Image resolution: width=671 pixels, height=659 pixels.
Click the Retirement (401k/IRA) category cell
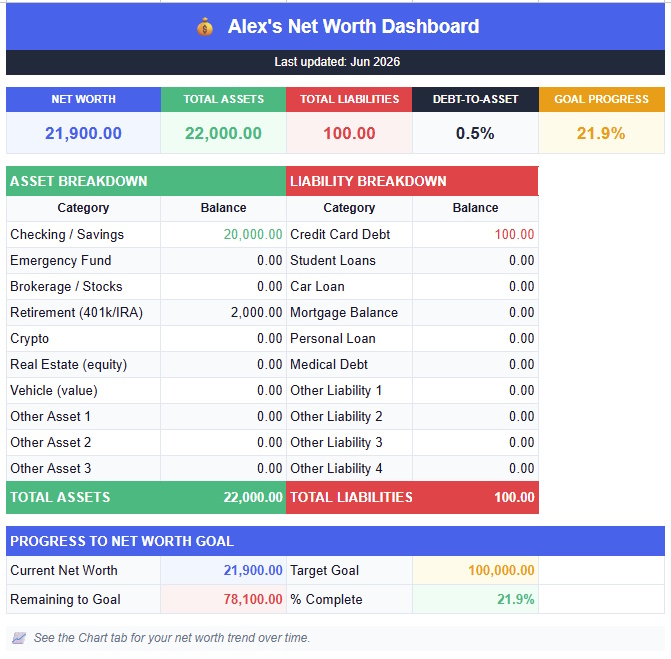pos(83,312)
